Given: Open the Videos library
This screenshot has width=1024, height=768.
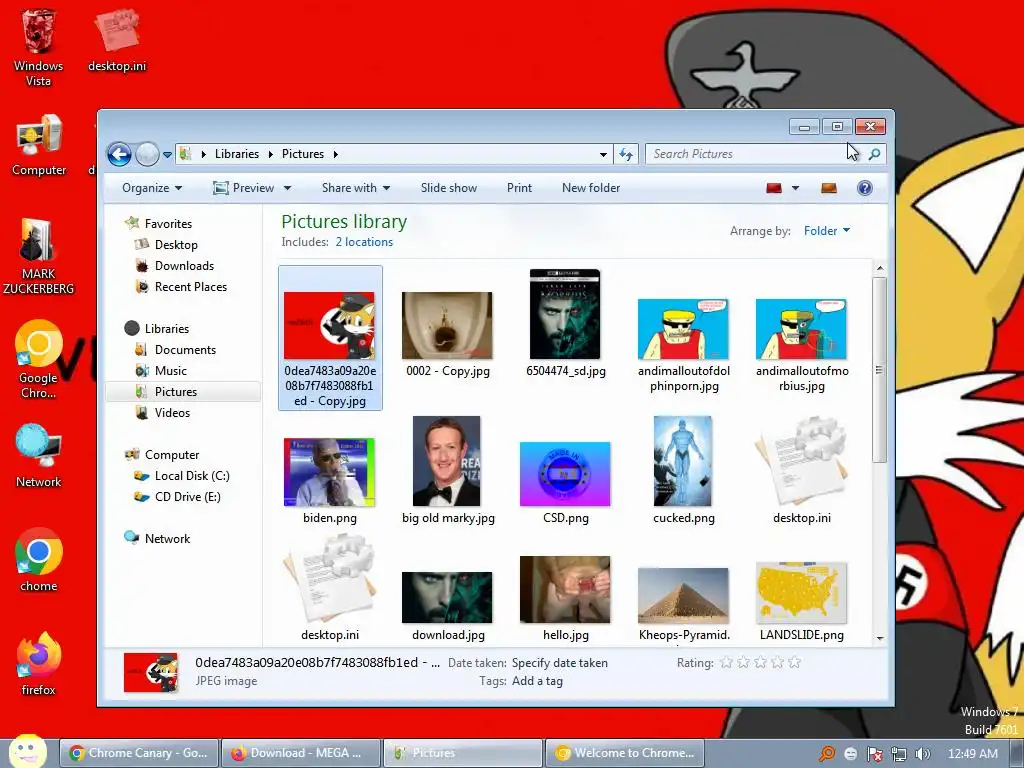Looking at the screenshot, I should pos(172,412).
